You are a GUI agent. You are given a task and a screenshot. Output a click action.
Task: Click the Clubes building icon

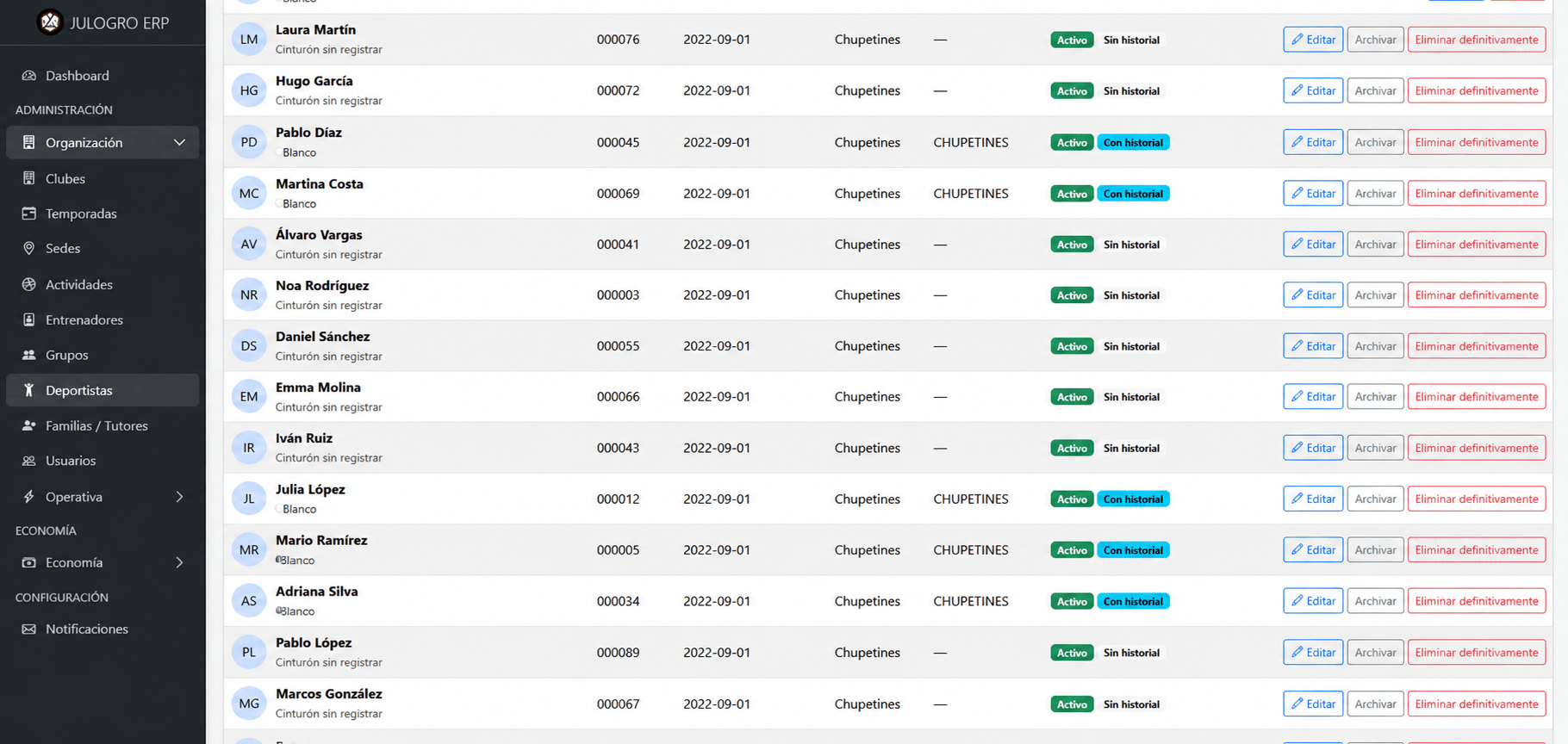[x=29, y=178]
